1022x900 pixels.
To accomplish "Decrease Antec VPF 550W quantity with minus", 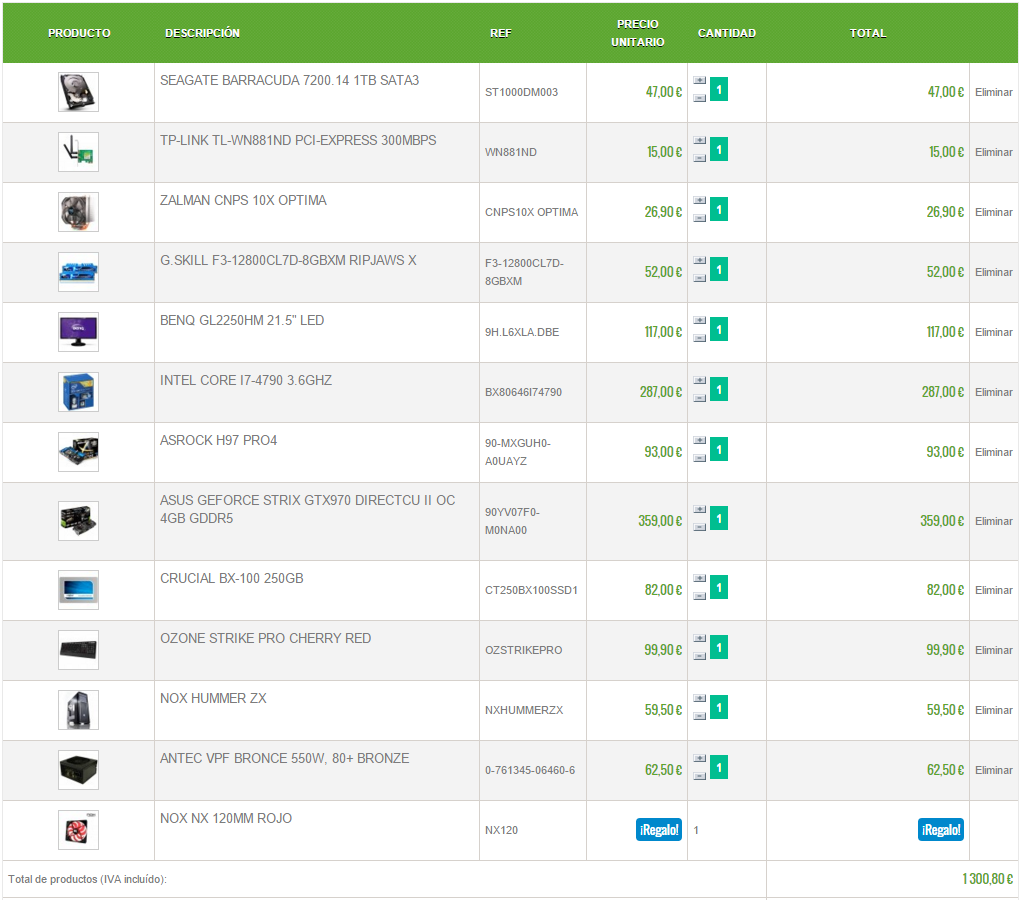I will click(x=699, y=776).
